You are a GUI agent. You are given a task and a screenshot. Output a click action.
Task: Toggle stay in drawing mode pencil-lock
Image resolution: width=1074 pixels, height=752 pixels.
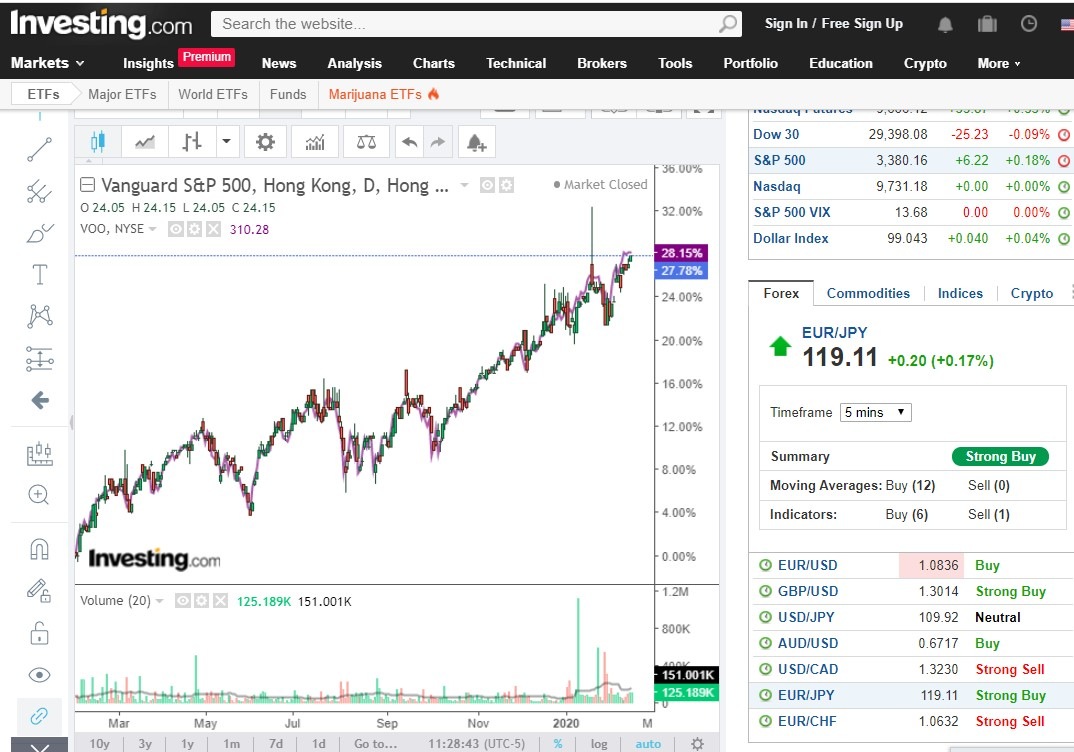coord(39,590)
